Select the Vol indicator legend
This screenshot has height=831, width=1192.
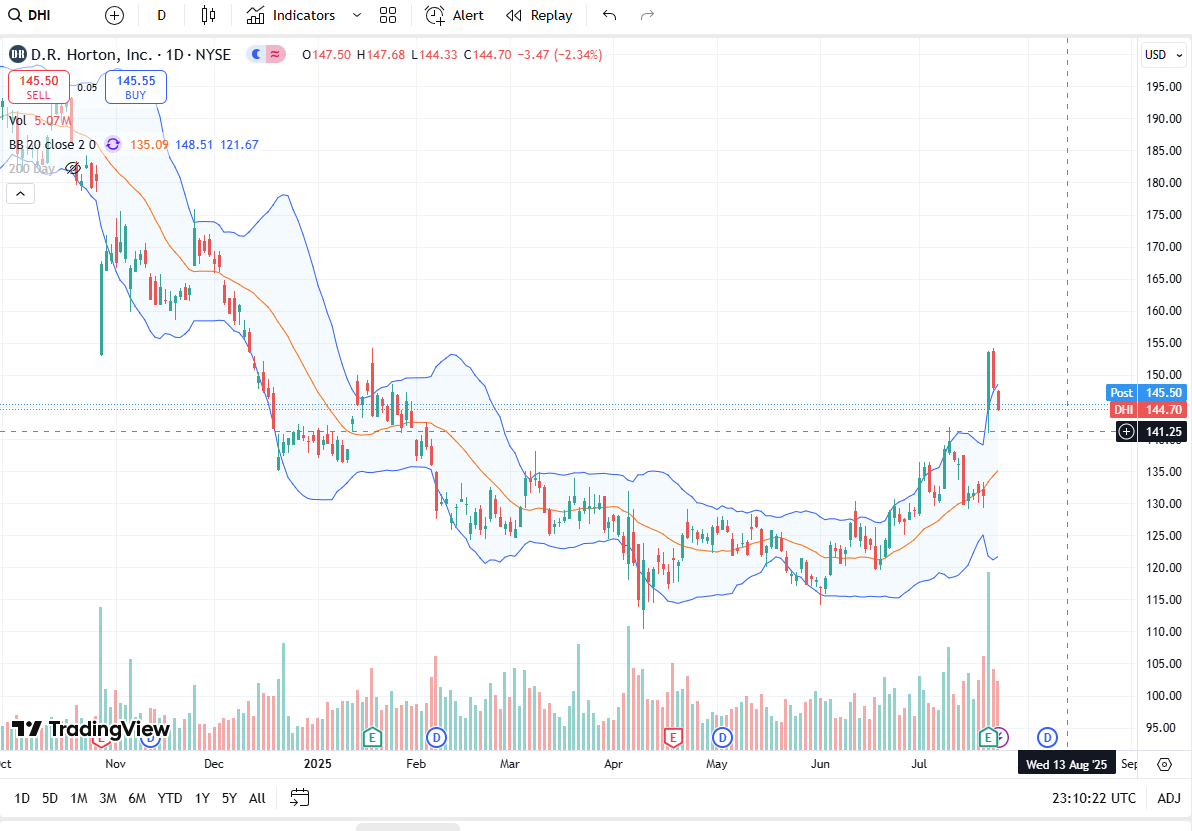click(17, 120)
